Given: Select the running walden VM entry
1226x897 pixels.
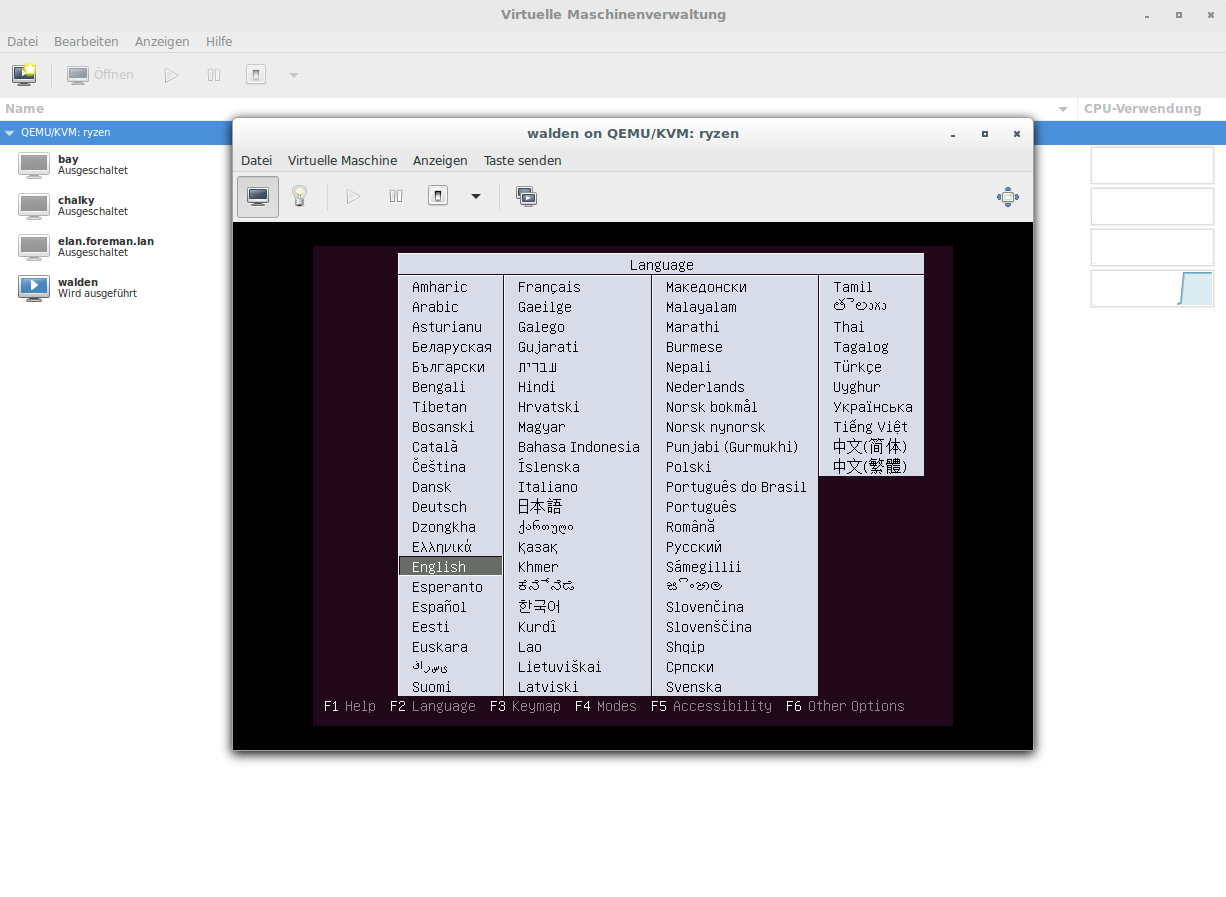Looking at the screenshot, I should click(78, 287).
